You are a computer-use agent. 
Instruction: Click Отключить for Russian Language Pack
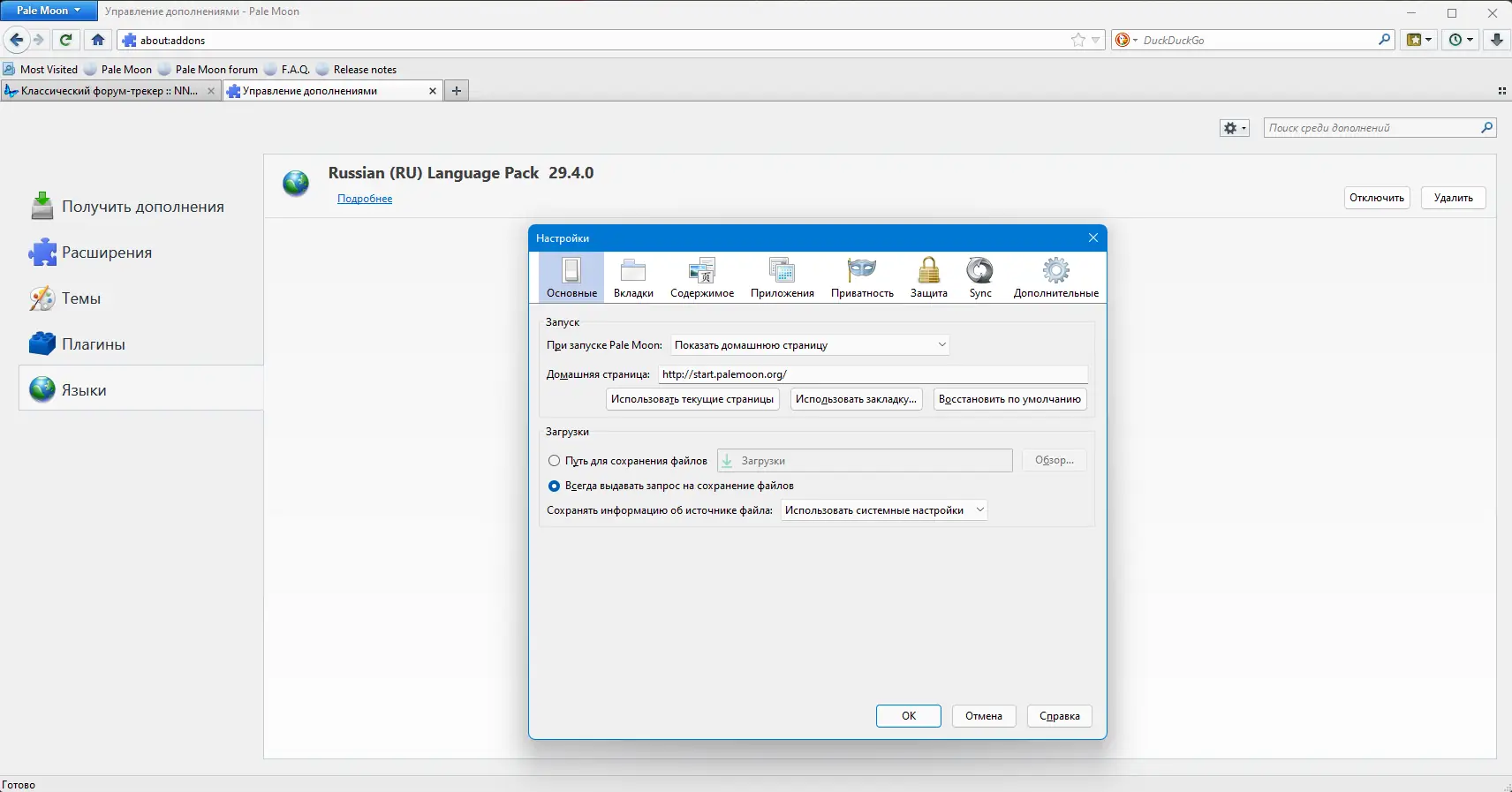tap(1377, 198)
